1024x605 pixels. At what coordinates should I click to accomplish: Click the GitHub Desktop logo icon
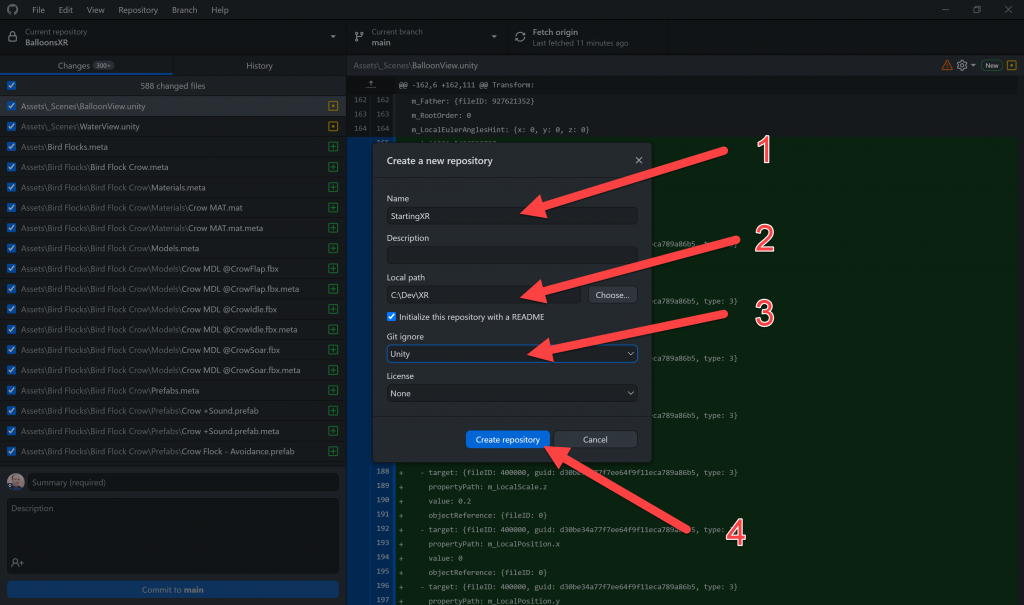click(12, 10)
